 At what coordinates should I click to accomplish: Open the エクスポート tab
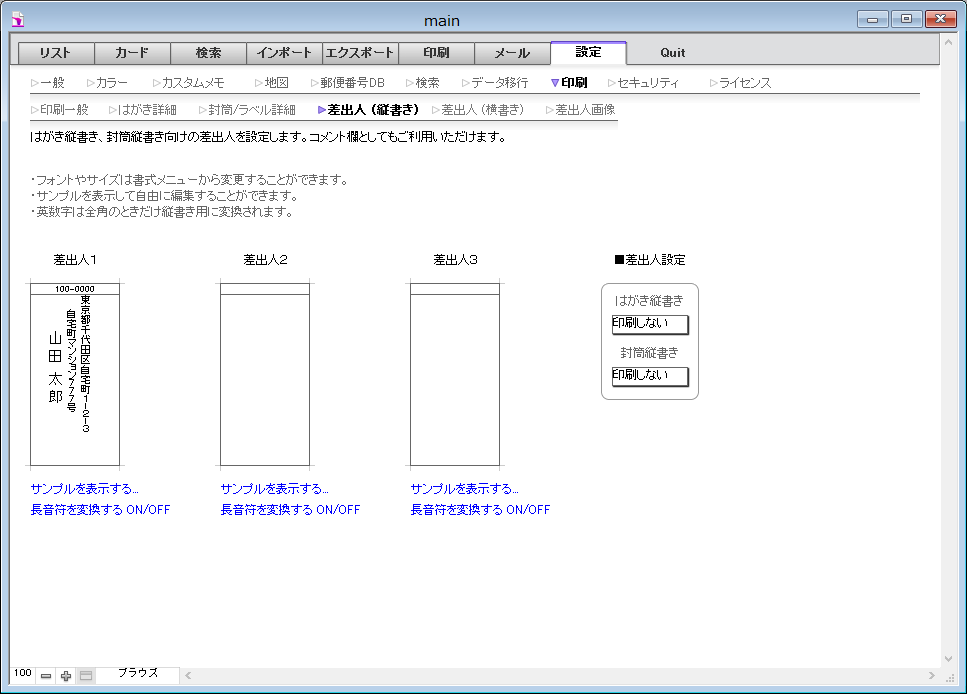360,53
